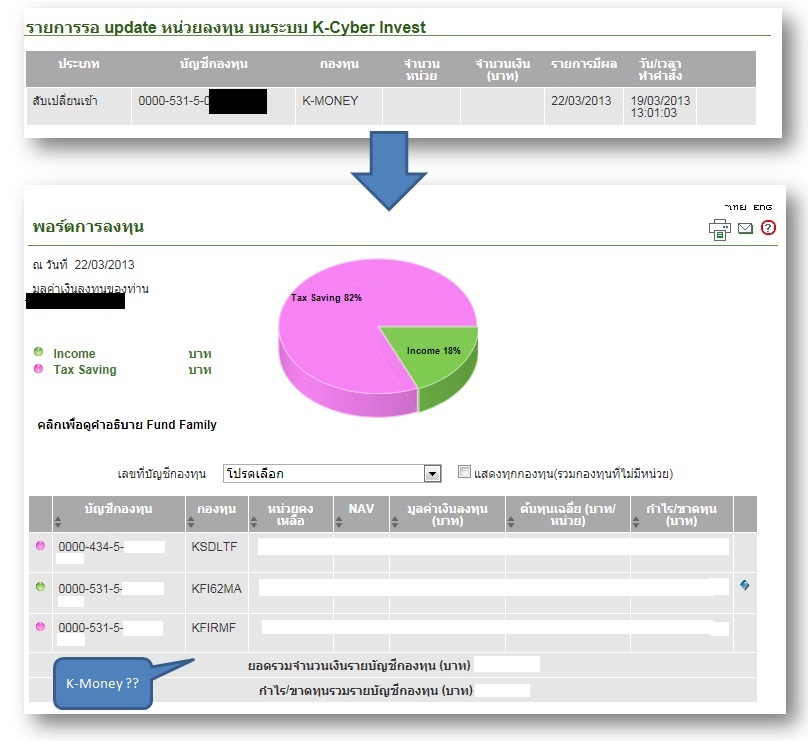Click ยอดรวมจำนวนเงินรายบัญชีกองทุน total label
The image size is (808, 741).
pos(359,666)
